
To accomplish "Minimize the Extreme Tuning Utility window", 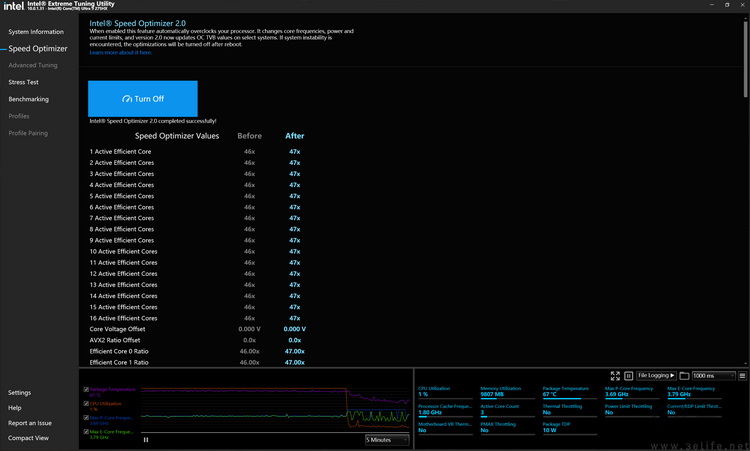I will (x=712, y=5).
